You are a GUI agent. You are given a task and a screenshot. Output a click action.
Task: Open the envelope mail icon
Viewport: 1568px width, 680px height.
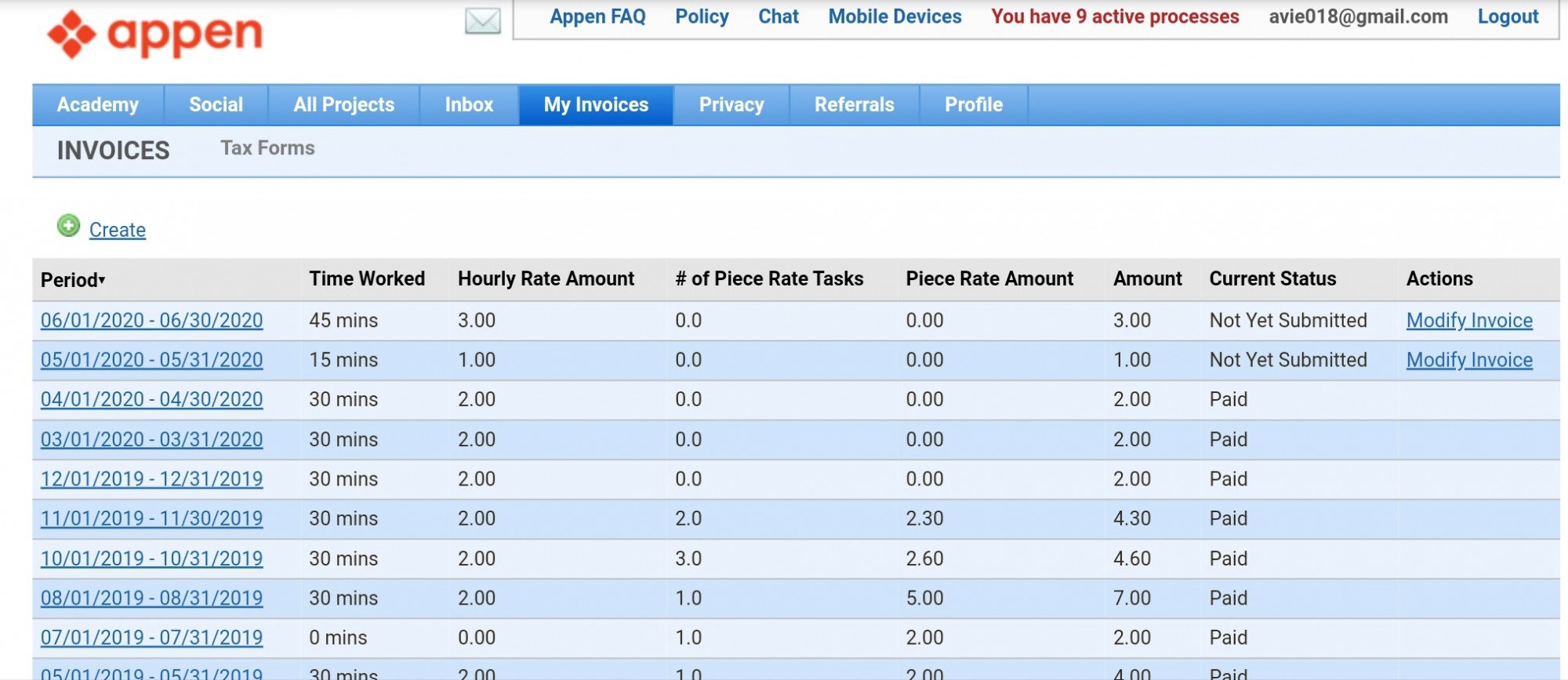483,20
